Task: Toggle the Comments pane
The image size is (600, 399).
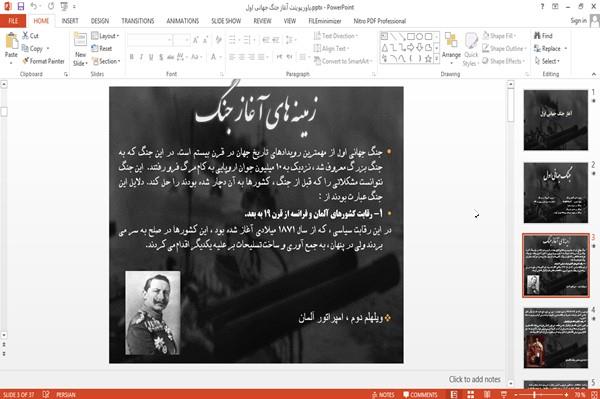Action: point(420,394)
